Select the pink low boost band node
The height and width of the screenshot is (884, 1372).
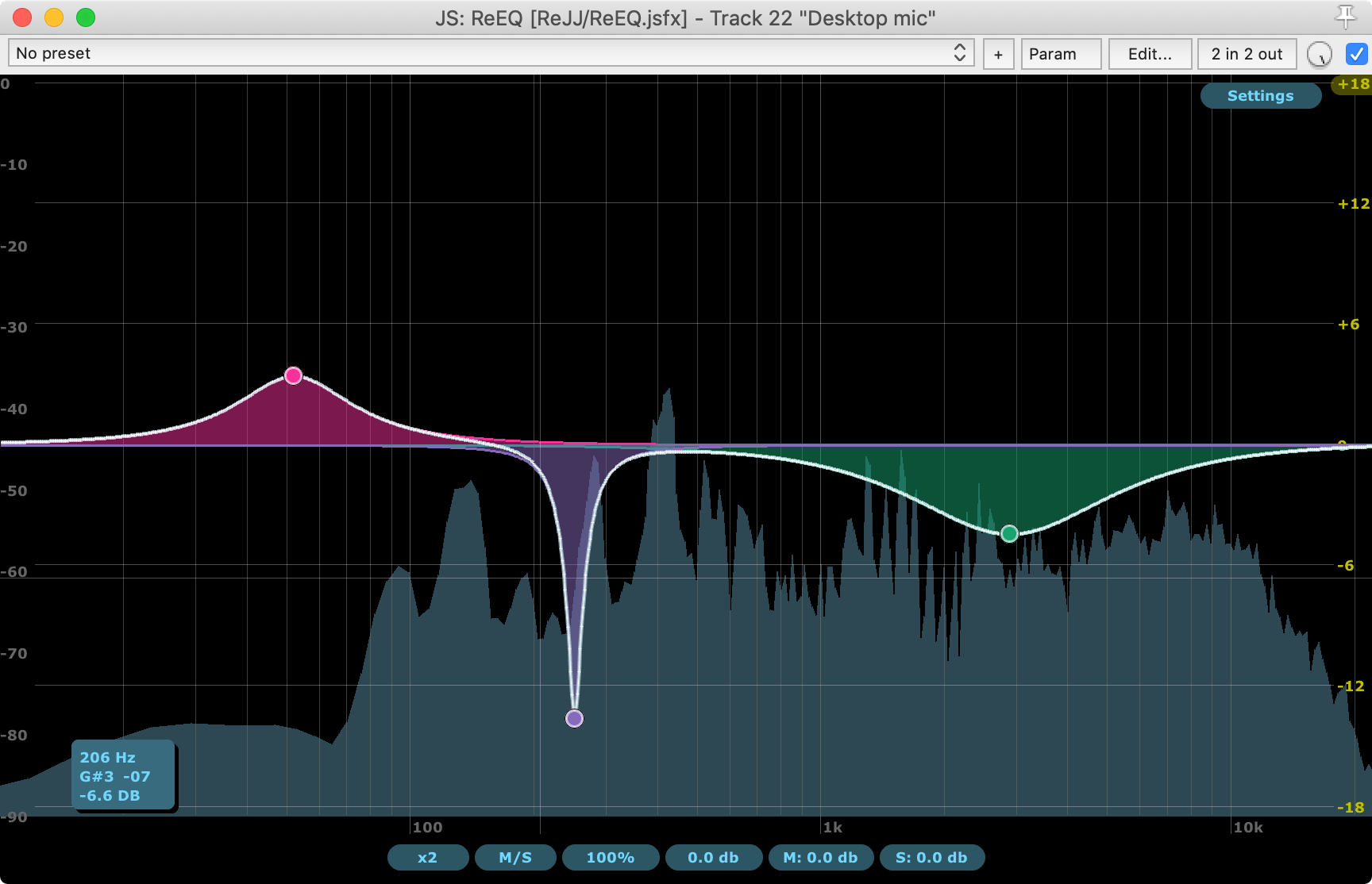point(293,375)
